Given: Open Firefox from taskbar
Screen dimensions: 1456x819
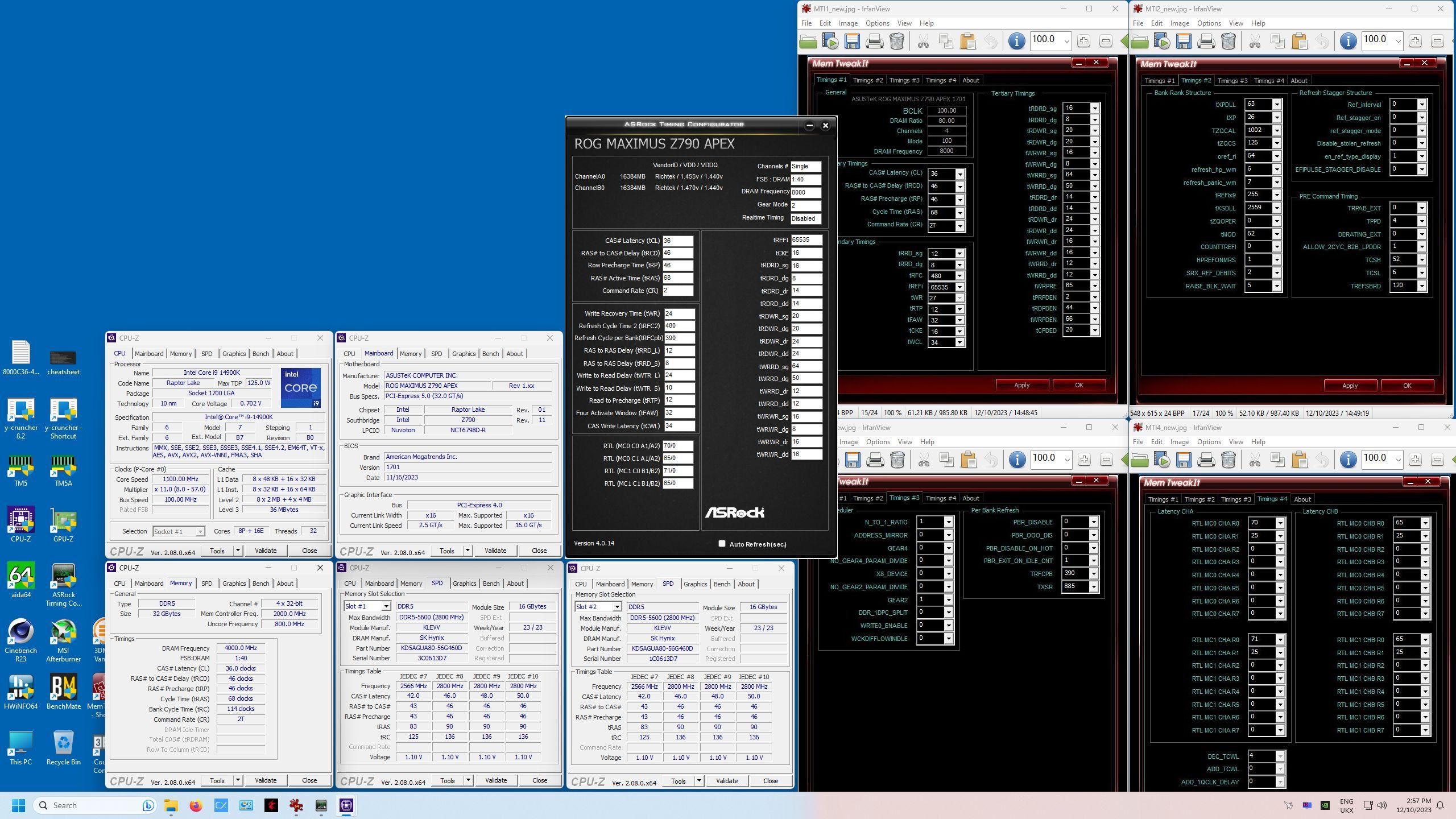Looking at the screenshot, I should [x=196, y=805].
